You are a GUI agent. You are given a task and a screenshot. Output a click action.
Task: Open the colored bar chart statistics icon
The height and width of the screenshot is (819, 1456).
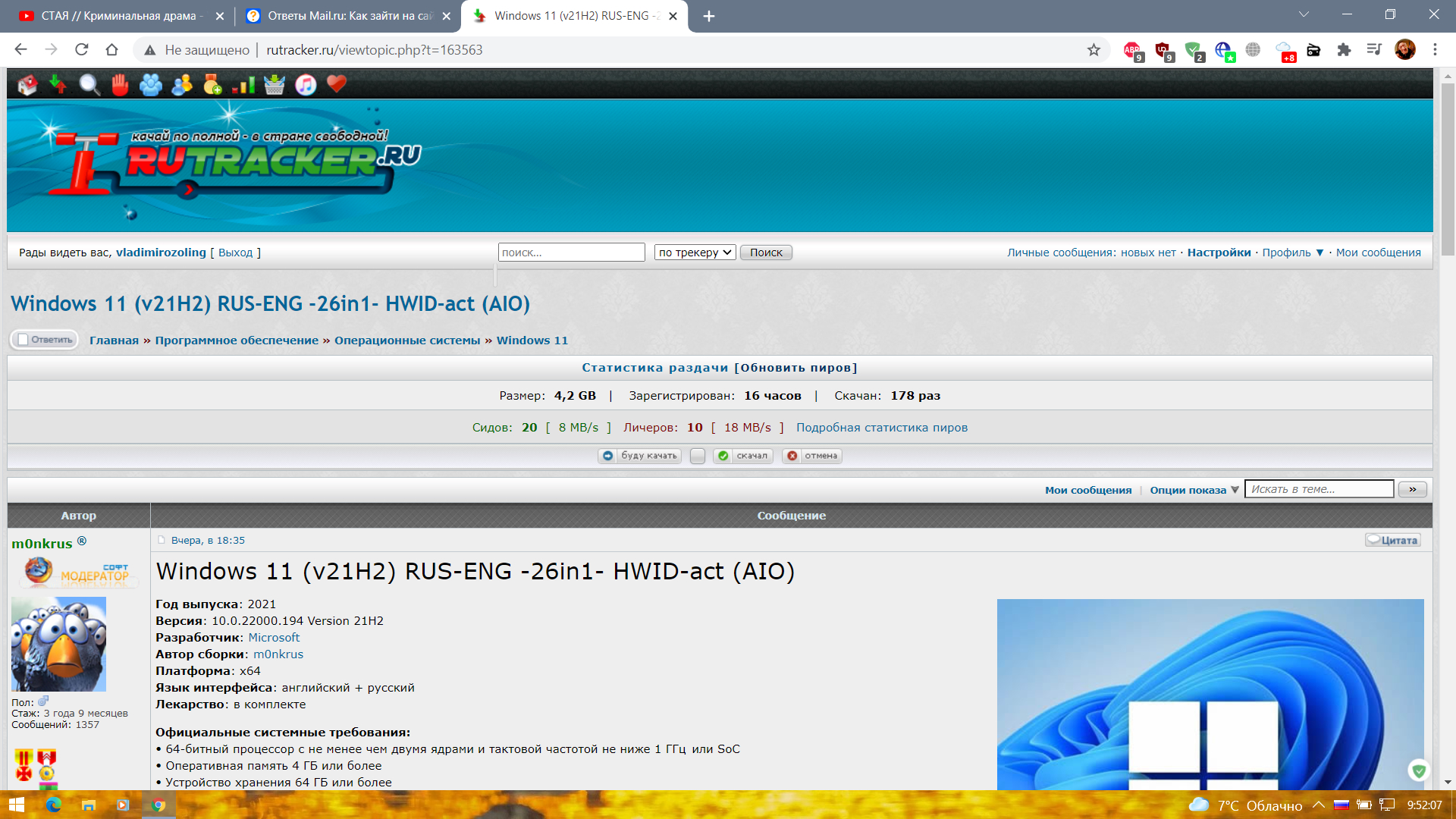coord(243,85)
